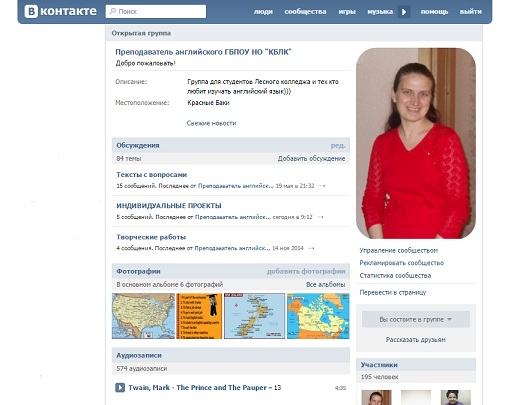This screenshot has height=405, width=520.
Task: Open the arrow next to ИНДИВИДУАЛЬНЫЕ ПРОЕКТЫ last message
Action: [x=320, y=217]
